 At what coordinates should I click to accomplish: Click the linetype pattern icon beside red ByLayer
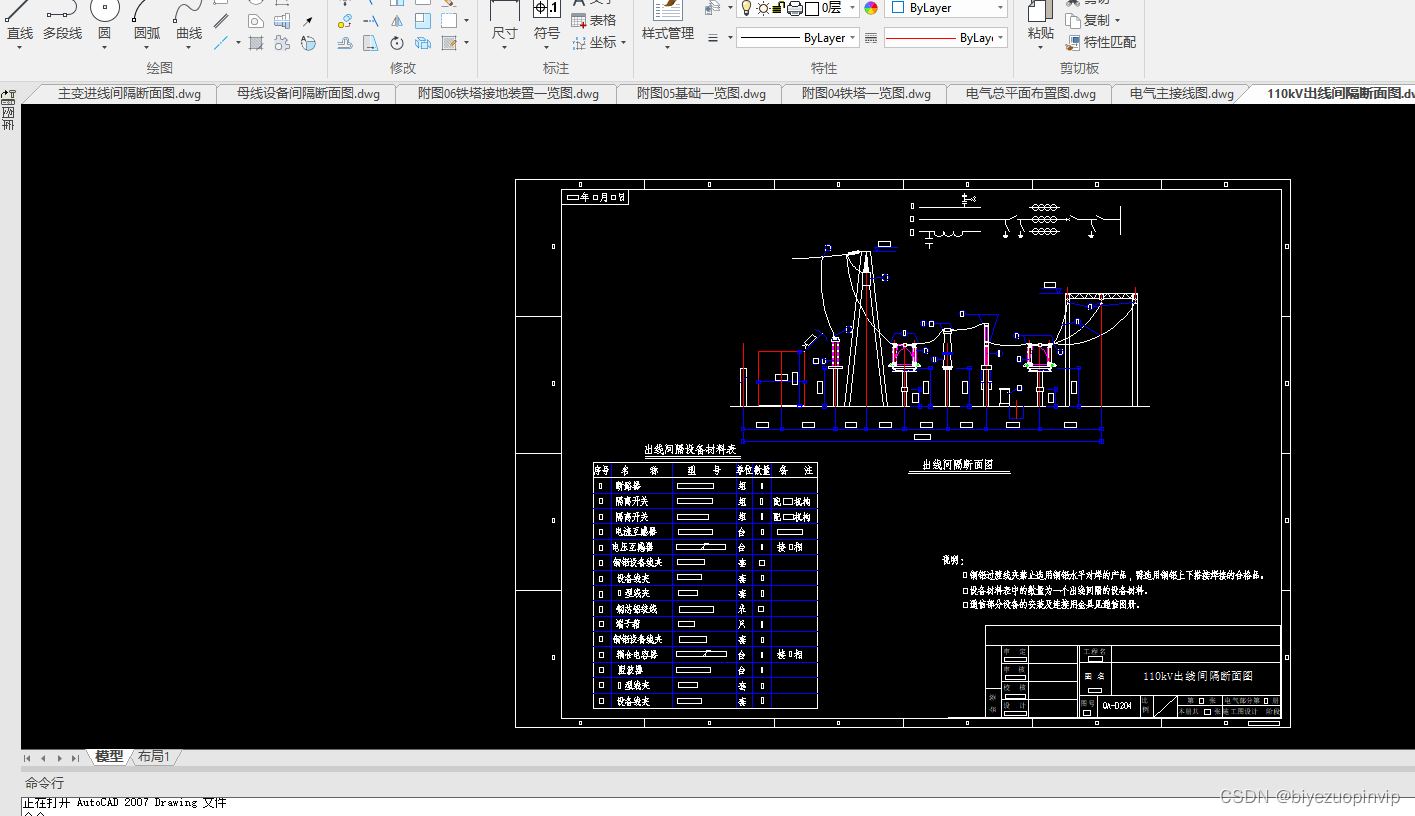pyautogui.click(x=871, y=38)
